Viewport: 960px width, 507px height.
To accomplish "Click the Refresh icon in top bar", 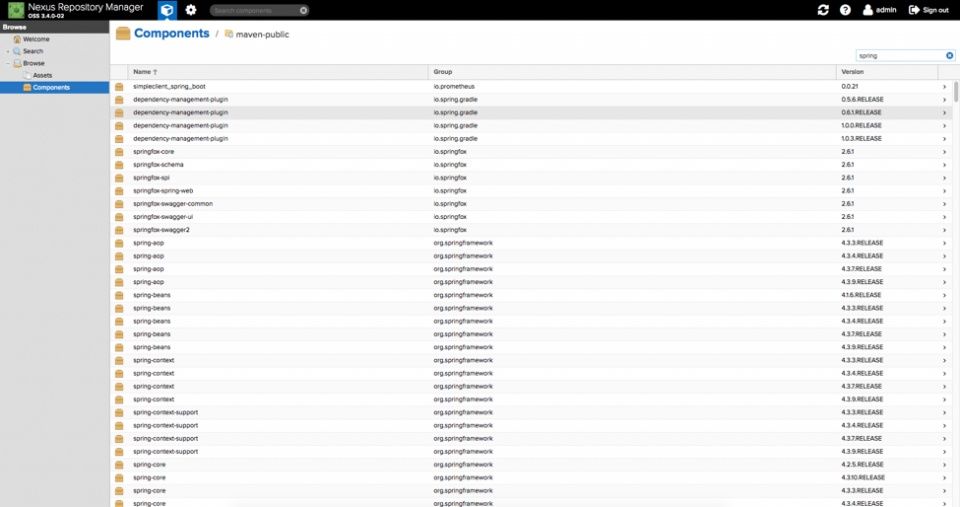I will point(823,10).
